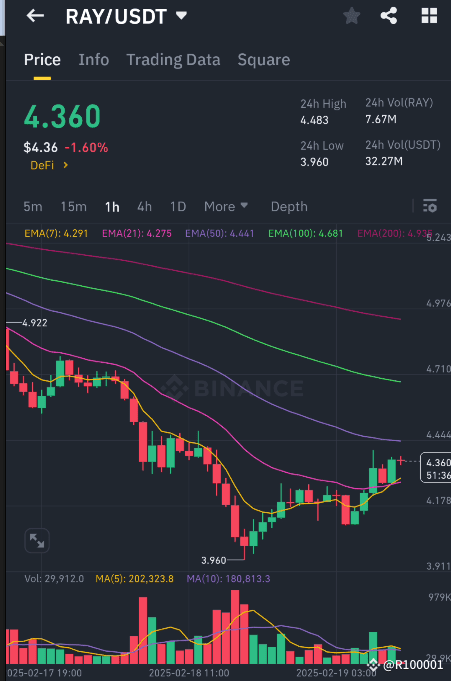451x681 pixels.
Task: Select the 1h timeframe
Action: [112, 207]
